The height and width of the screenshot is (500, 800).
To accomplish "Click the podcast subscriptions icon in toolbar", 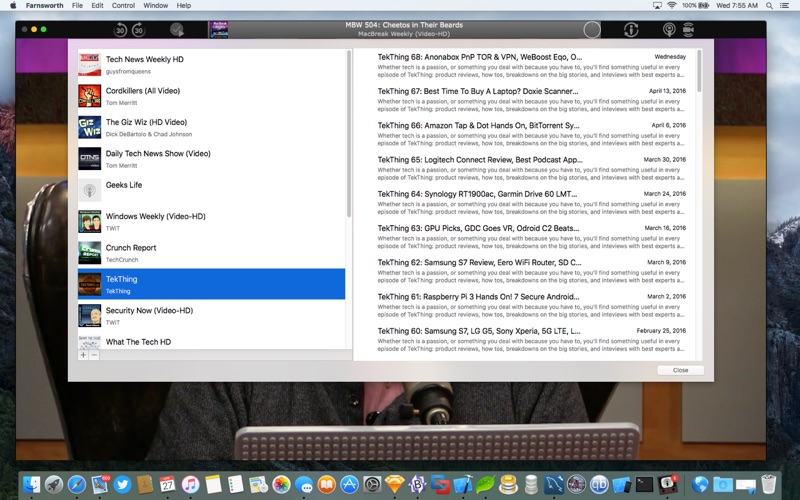I will pyautogui.click(x=669, y=30).
